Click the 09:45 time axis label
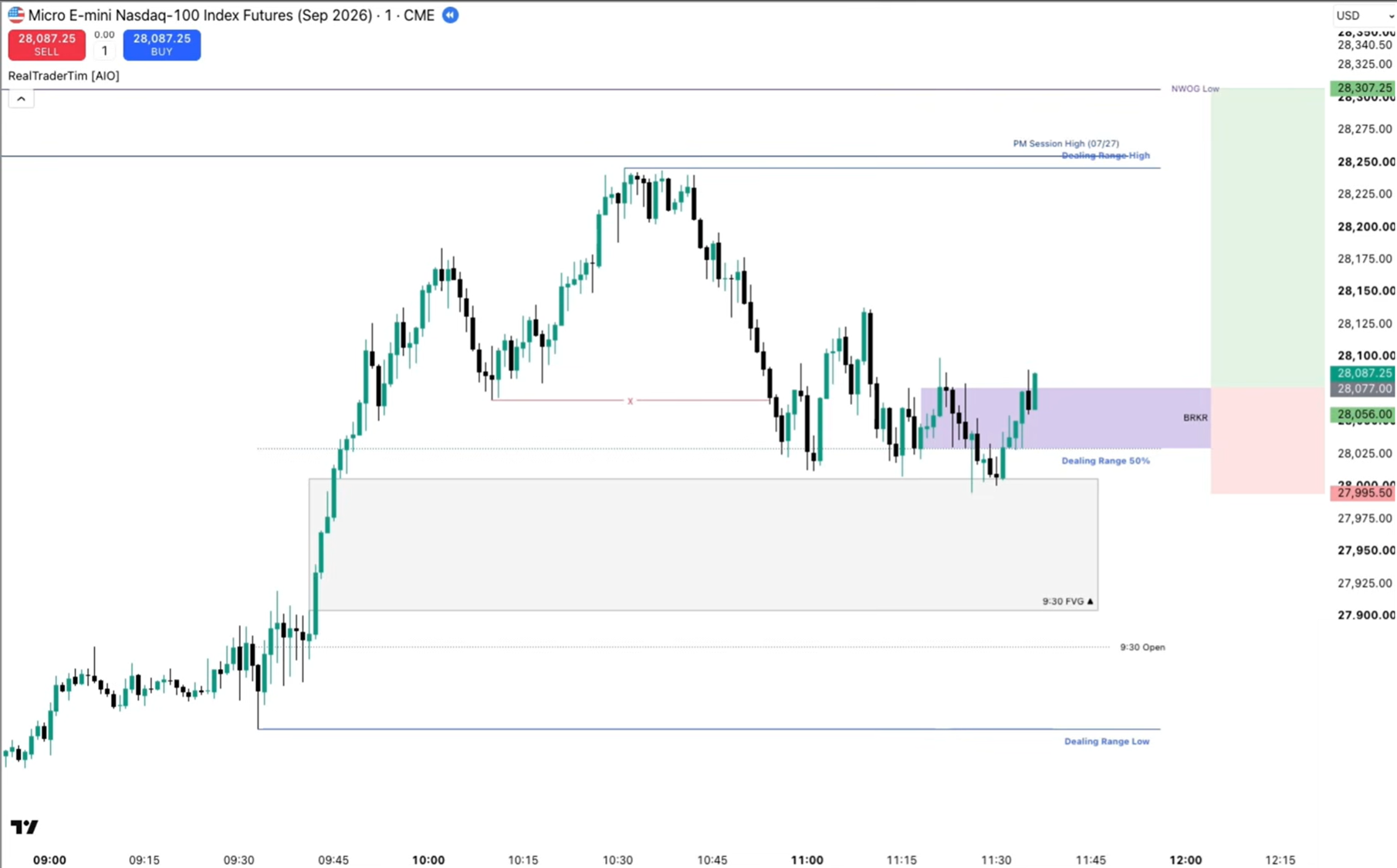The image size is (1397, 868). pos(333,860)
